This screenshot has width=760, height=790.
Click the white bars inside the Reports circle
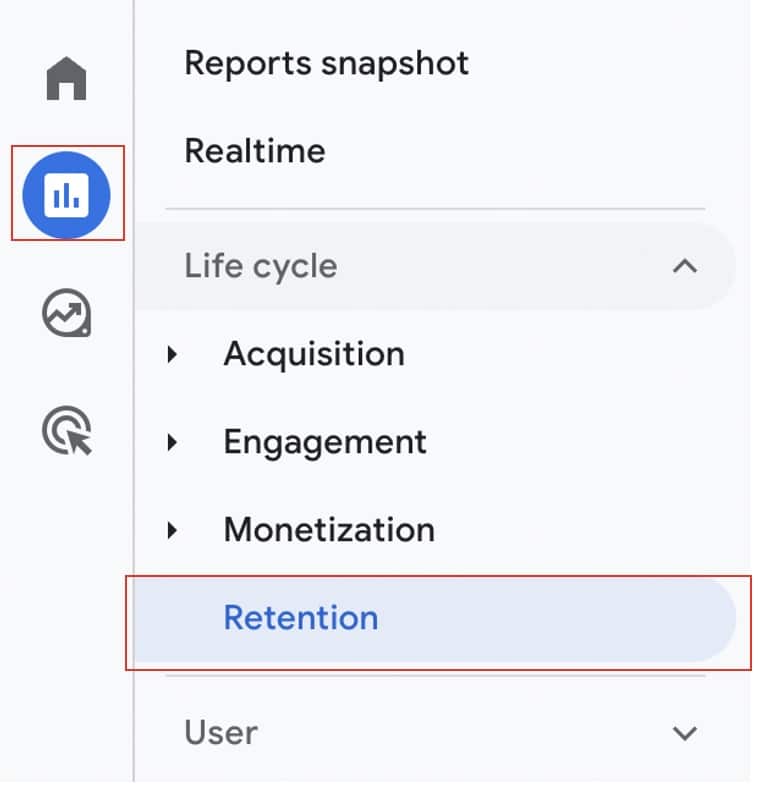[x=67, y=195]
